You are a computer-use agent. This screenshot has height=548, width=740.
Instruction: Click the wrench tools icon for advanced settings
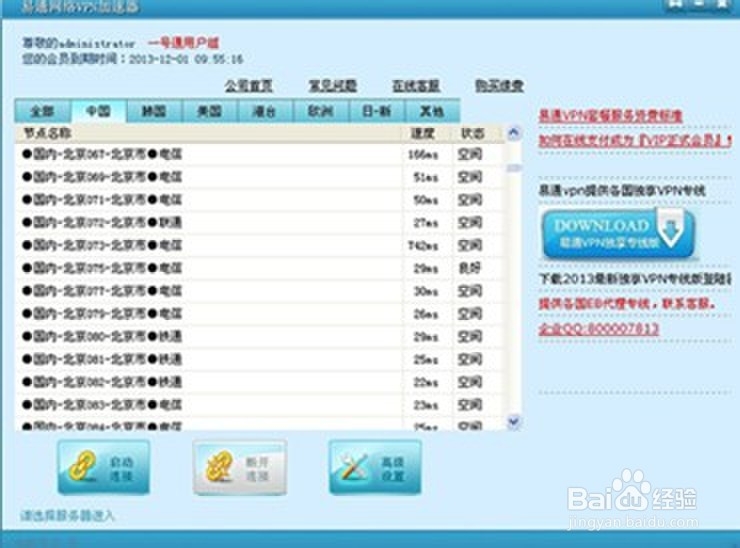tap(354, 467)
